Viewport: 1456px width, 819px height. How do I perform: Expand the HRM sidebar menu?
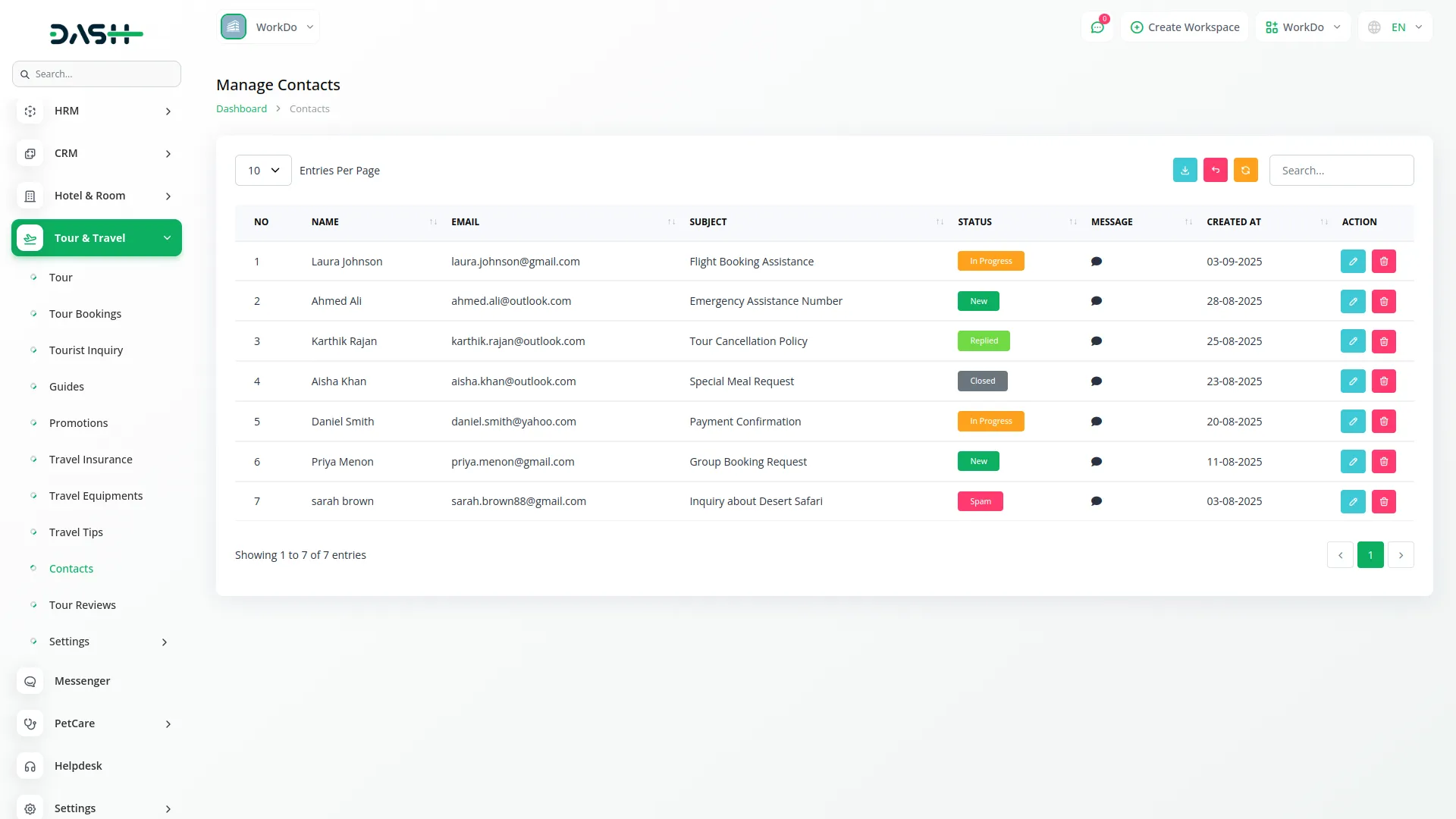(x=97, y=111)
